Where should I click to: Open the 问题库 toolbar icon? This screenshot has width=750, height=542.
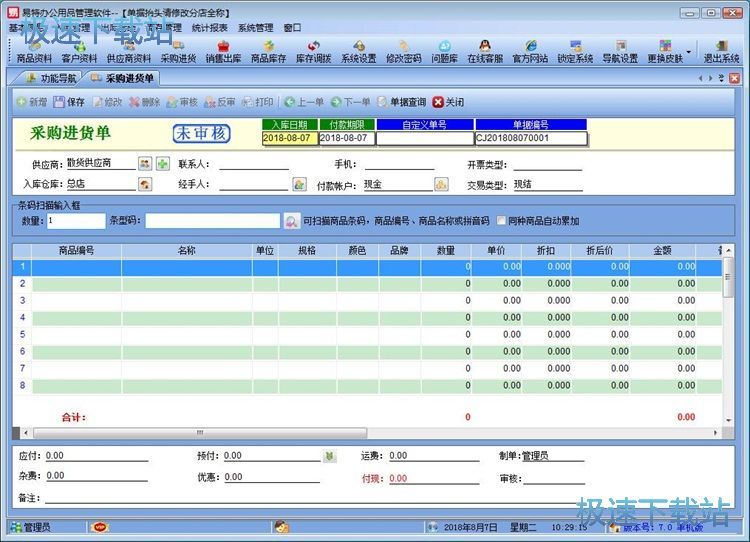click(x=444, y=52)
